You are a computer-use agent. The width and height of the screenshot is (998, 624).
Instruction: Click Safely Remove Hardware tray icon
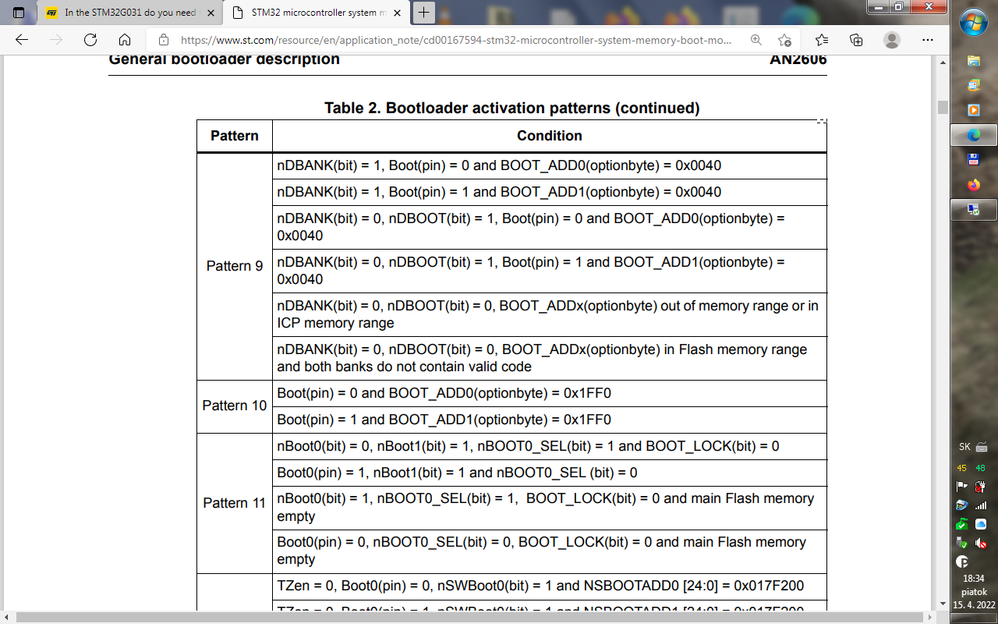[x=962, y=543]
